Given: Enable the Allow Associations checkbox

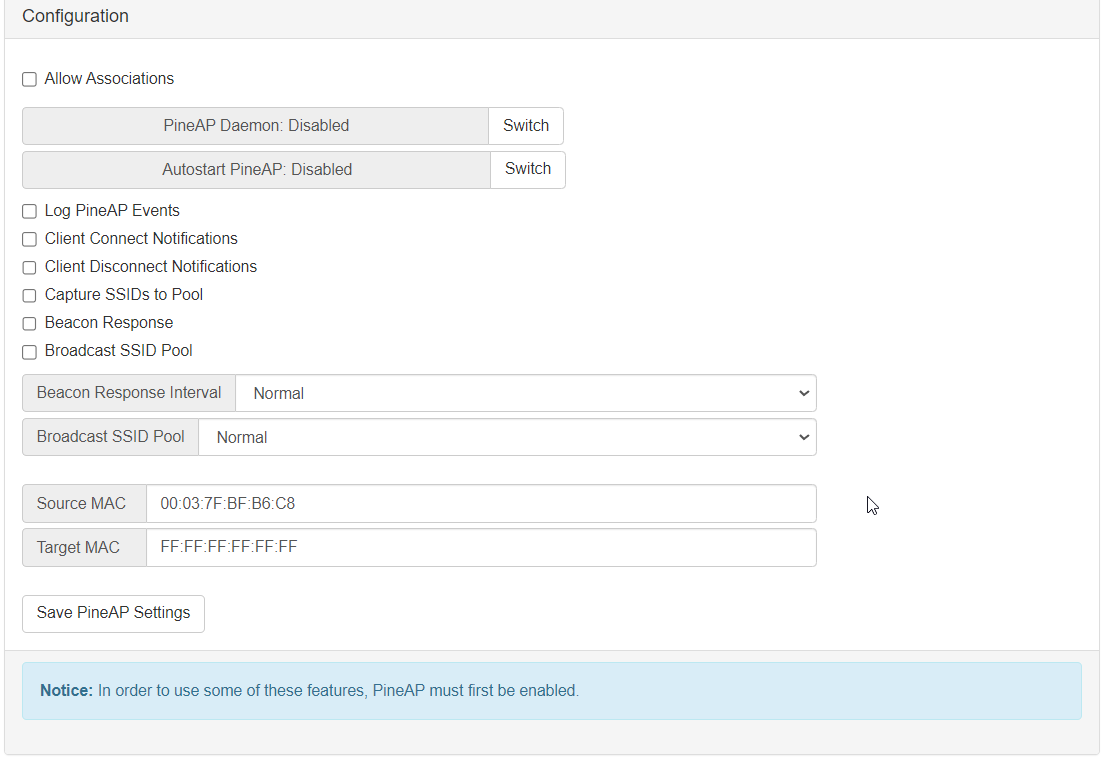Looking at the screenshot, I should [29, 79].
